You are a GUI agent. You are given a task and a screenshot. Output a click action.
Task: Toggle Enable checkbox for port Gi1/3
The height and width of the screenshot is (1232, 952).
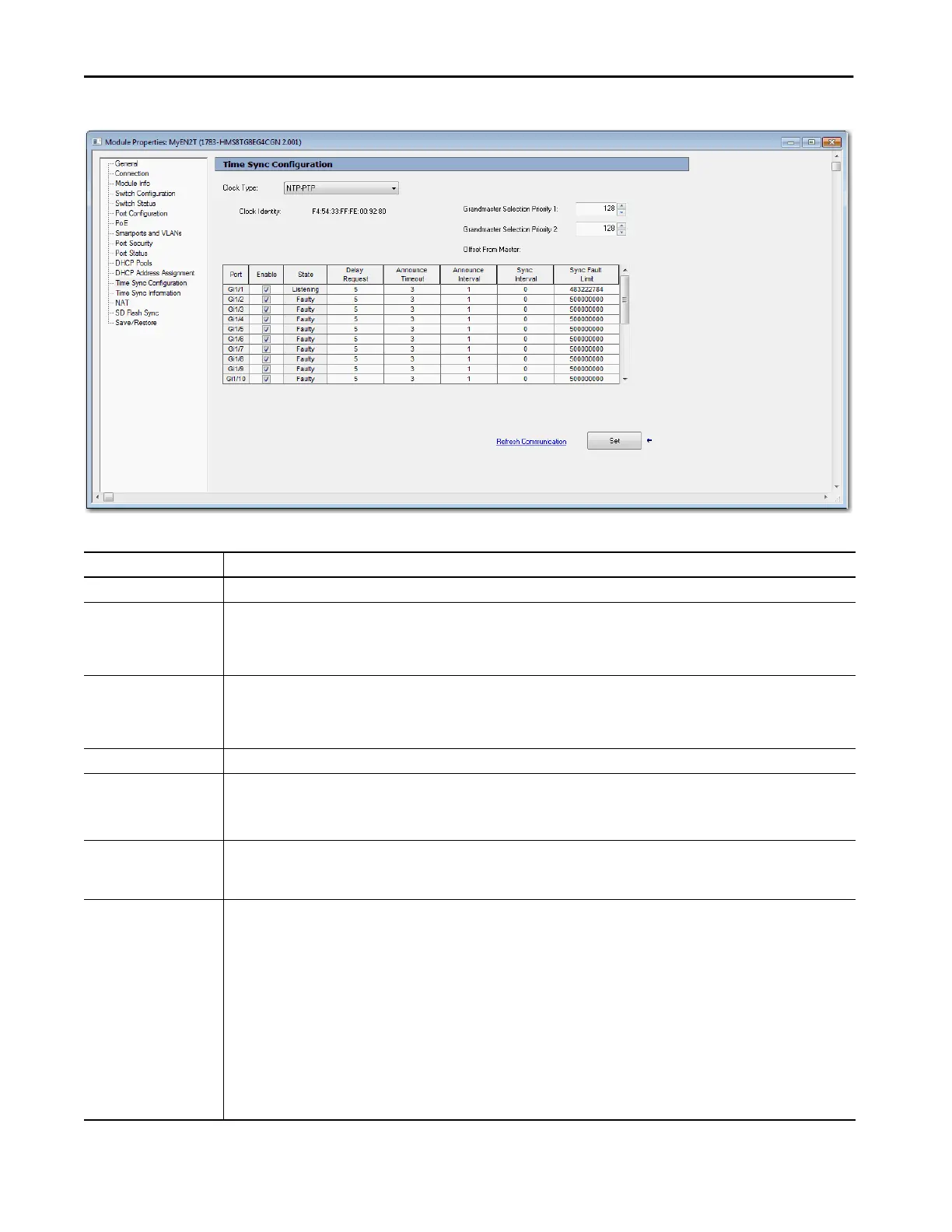pos(266,310)
